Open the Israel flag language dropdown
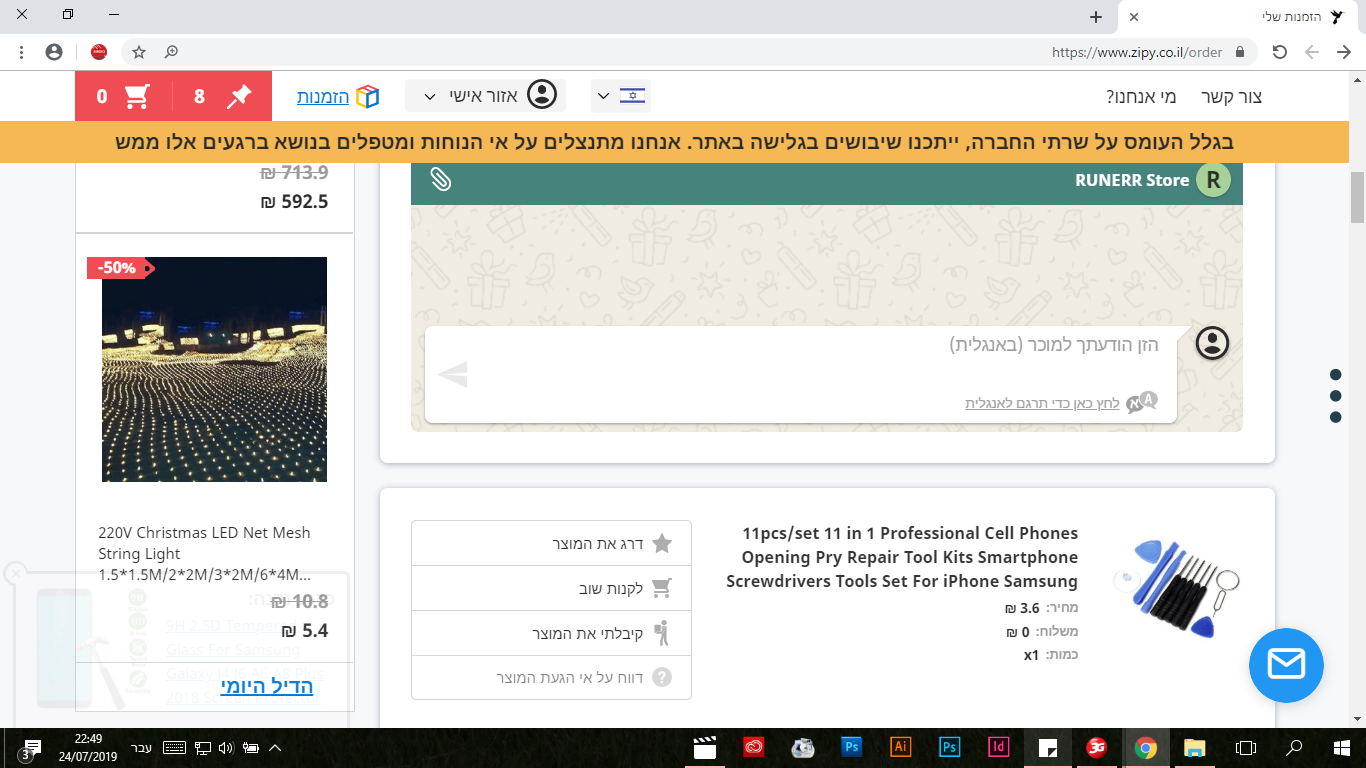1366x768 pixels. coord(621,96)
